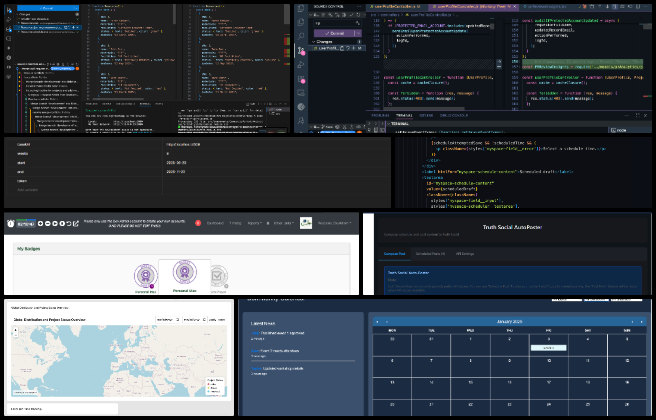This screenshot has width=656, height=420.
Task: Open Run and Debug in purple-themed VS Code
Action: 301,65
